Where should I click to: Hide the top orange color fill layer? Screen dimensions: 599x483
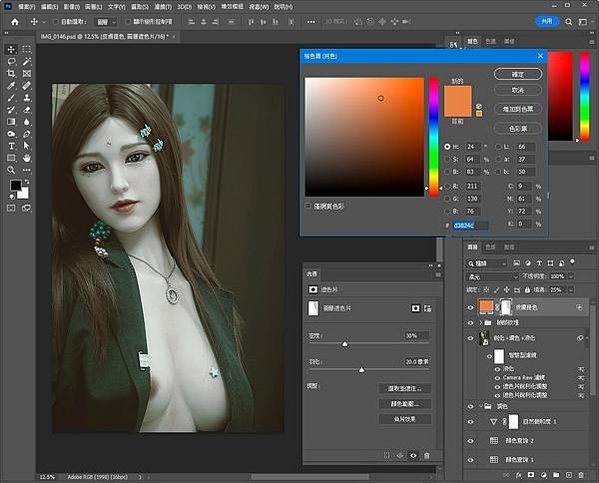[470, 307]
